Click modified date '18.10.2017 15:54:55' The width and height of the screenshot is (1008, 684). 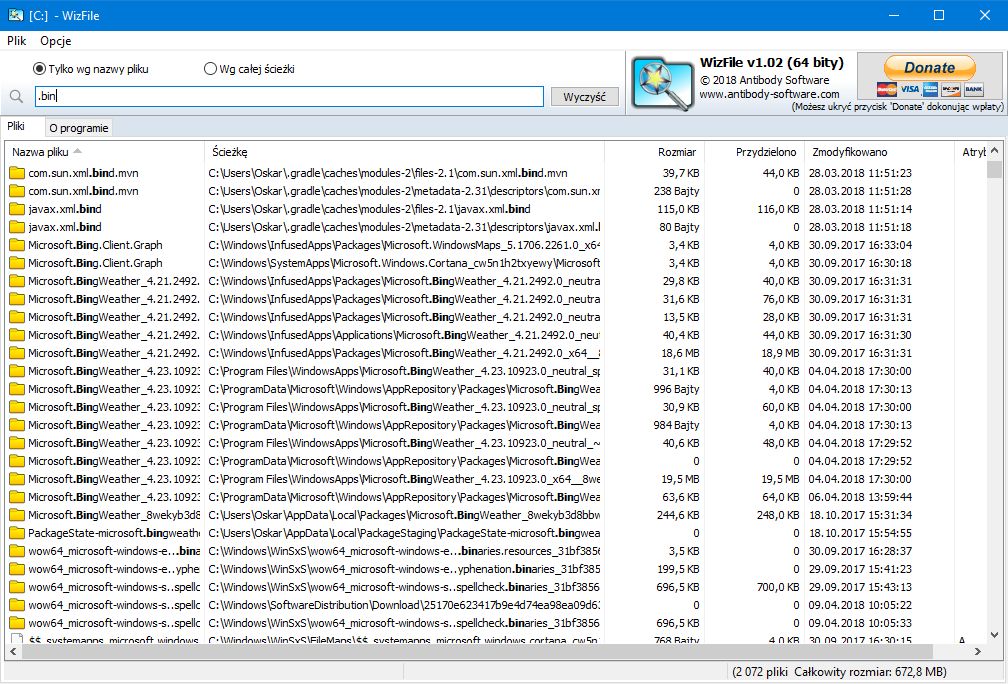[x=860, y=533]
